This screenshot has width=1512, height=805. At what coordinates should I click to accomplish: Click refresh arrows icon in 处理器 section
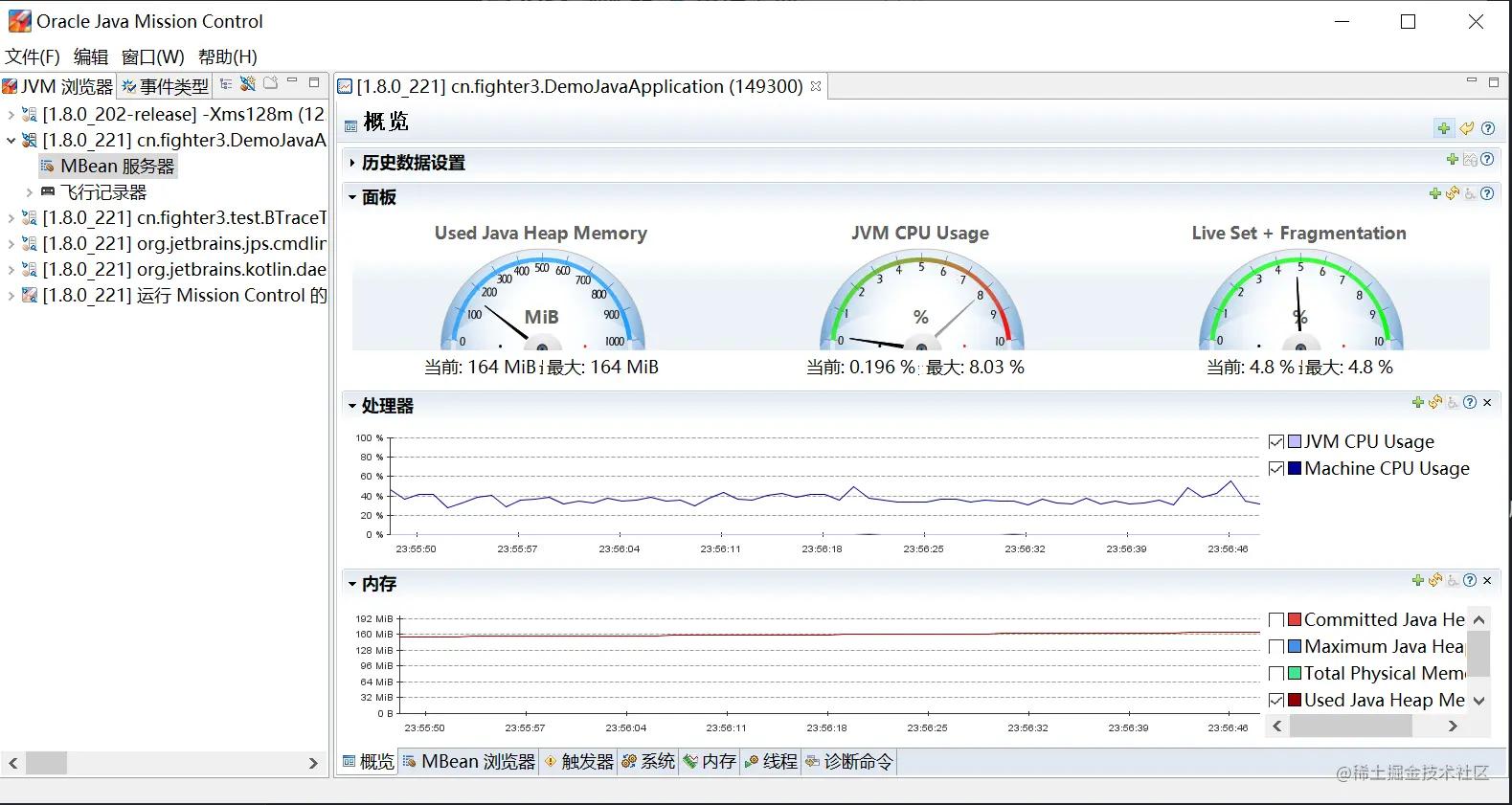point(1435,402)
